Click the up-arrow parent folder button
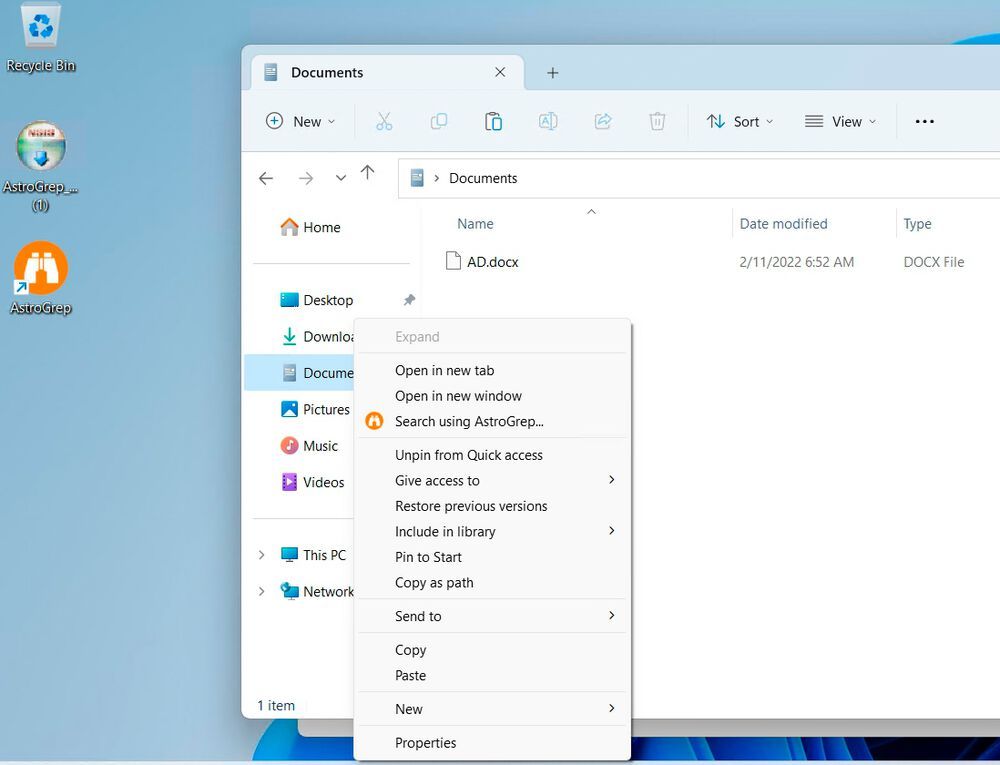Screen dimensions: 1000x765 (367, 172)
